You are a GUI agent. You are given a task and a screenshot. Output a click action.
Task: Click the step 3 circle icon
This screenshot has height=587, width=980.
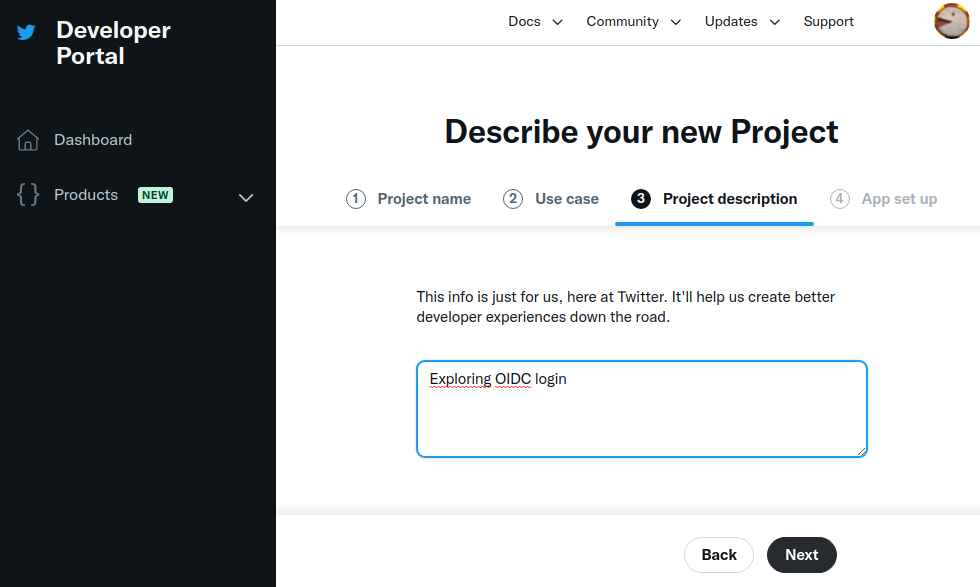pos(641,199)
